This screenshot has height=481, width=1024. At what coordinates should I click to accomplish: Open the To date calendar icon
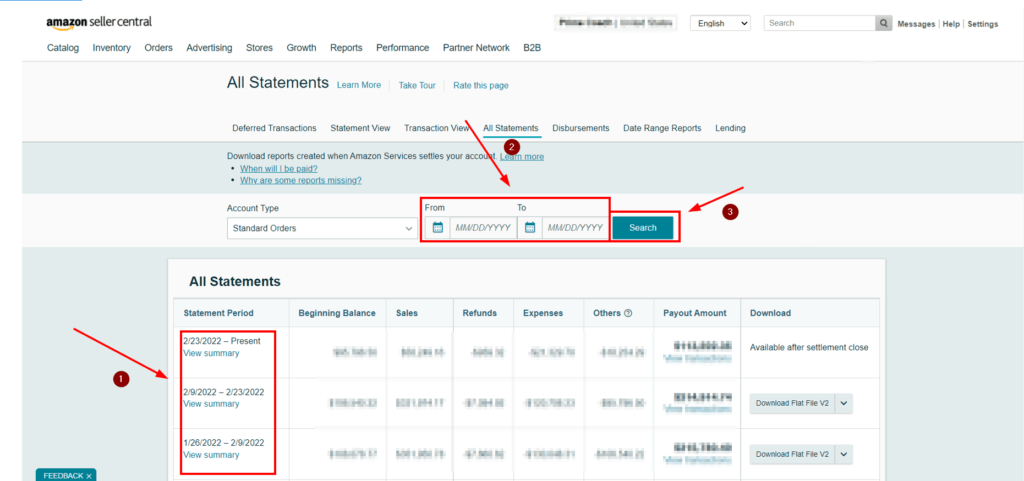click(x=530, y=228)
